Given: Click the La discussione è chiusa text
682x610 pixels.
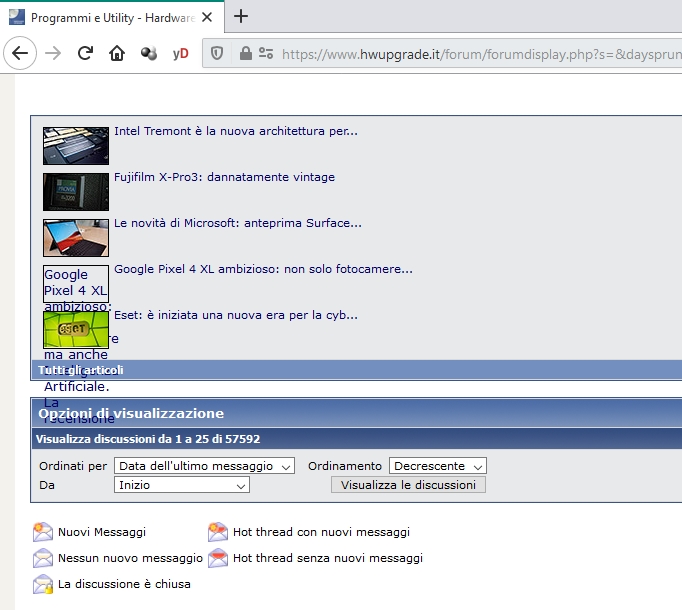Looking at the screenshot, I should click(x=124, y=584).
